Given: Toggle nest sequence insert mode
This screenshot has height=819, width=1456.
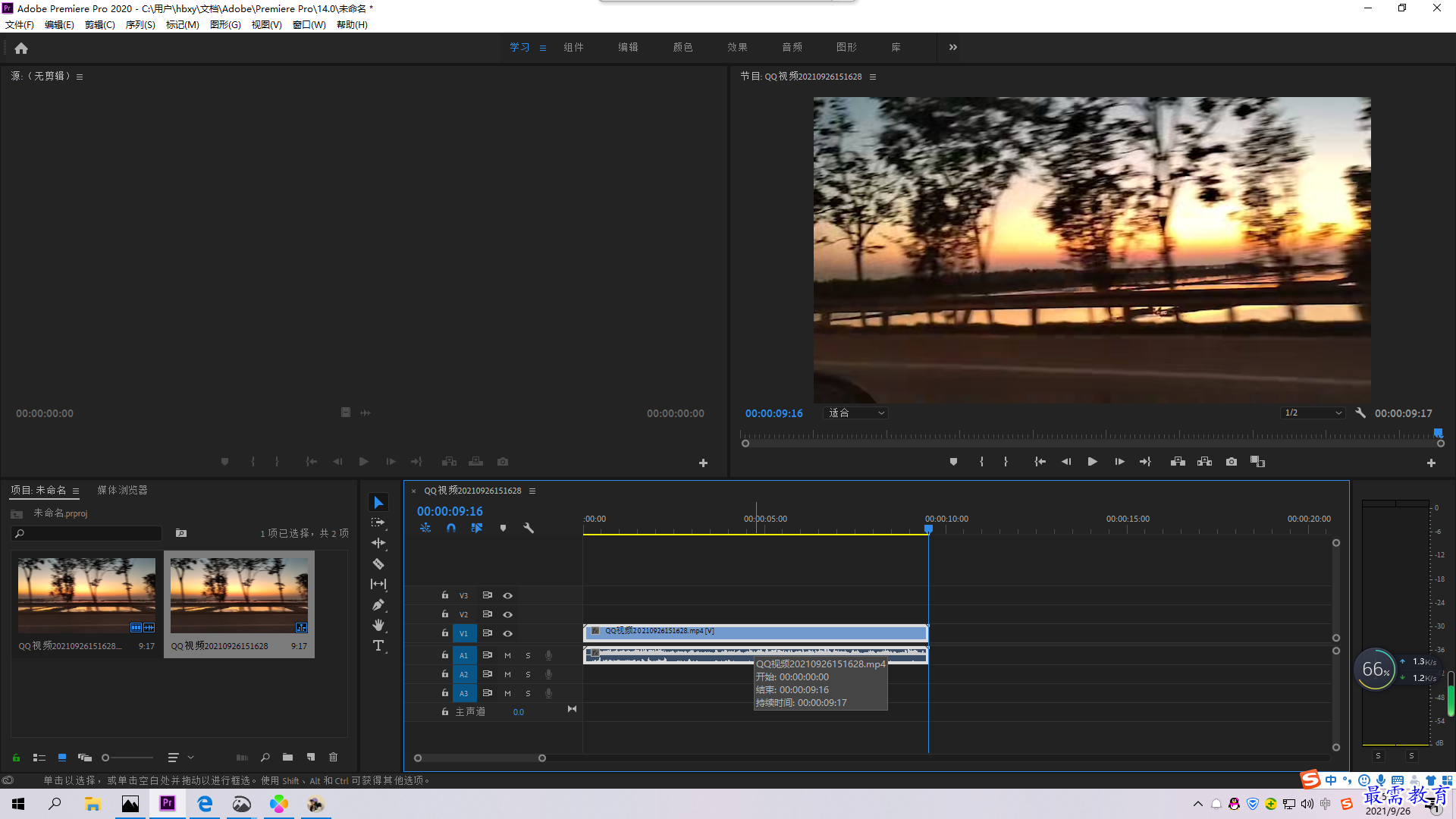Looking at the screenshot, I should pos(425,528).
